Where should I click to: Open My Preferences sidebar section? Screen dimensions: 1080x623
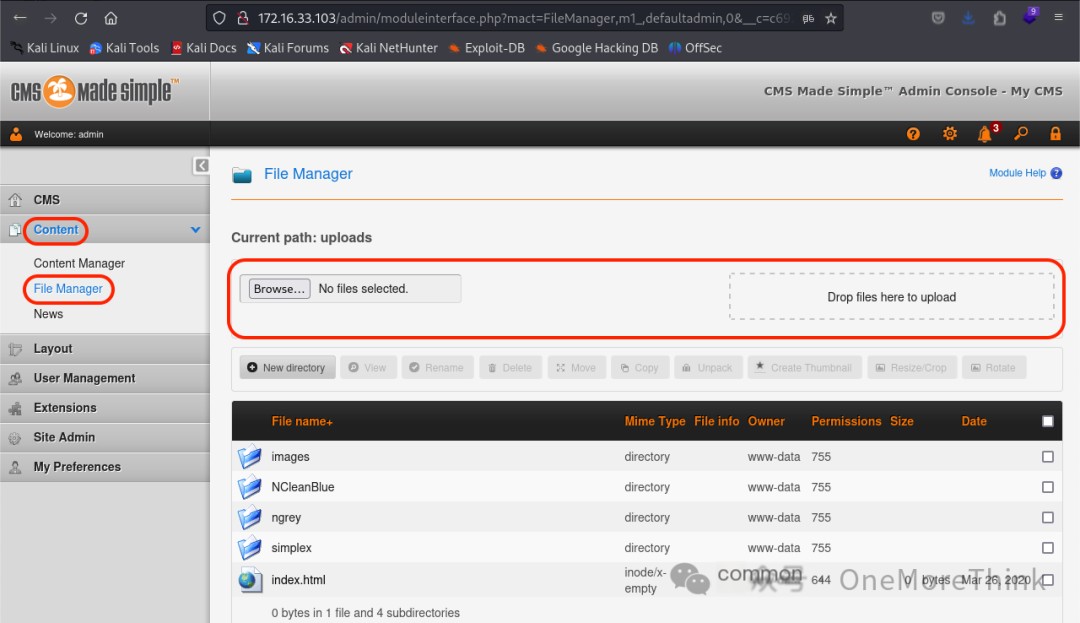pyautogui.click(x=105, y=467)
